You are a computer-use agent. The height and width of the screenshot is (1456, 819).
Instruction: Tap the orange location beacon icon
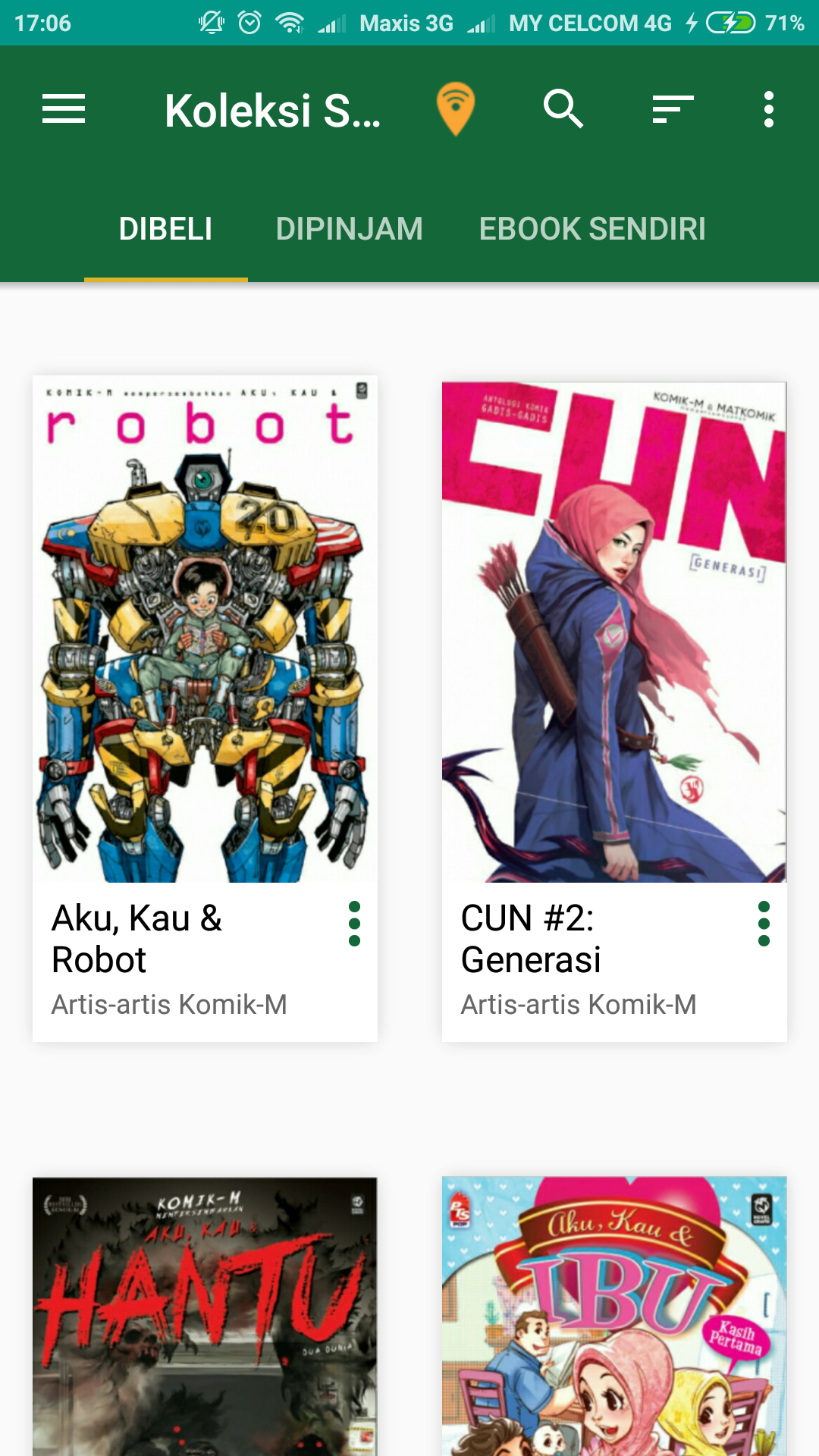[456, 109]
